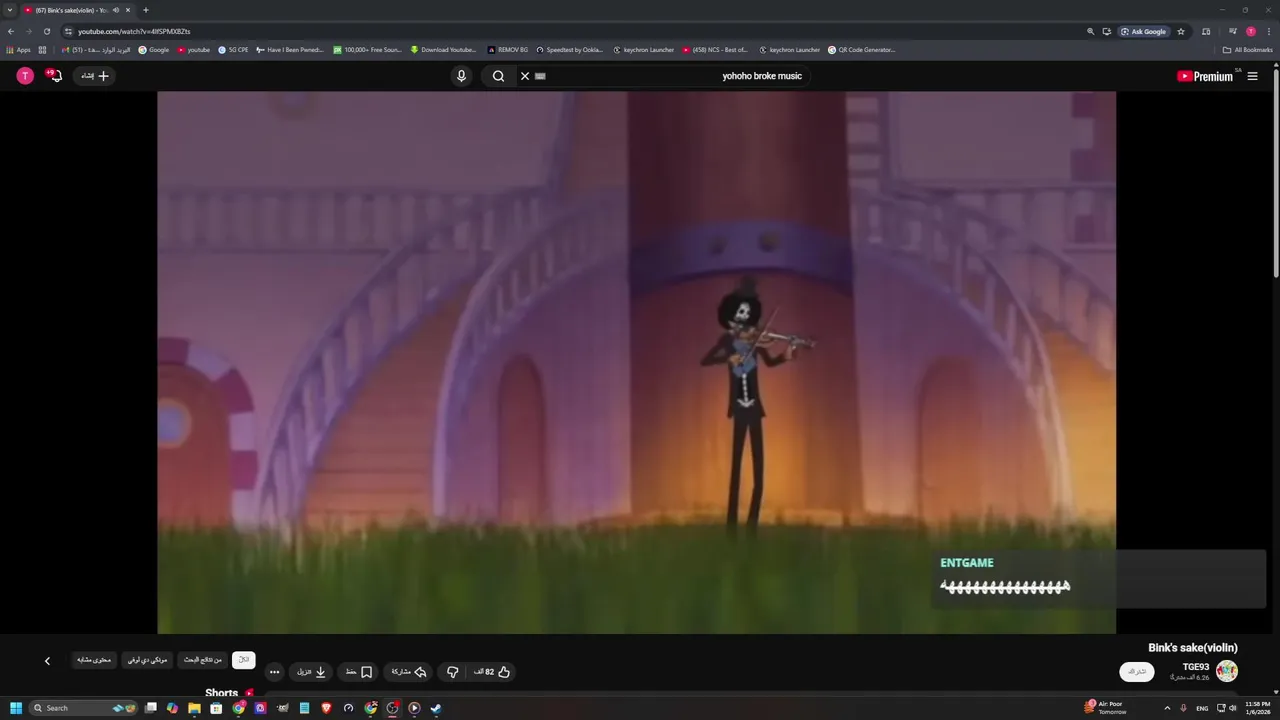Clear the search text with the X icon
1280x720 pixels.
pyautogui.click(x=525, y=76)
